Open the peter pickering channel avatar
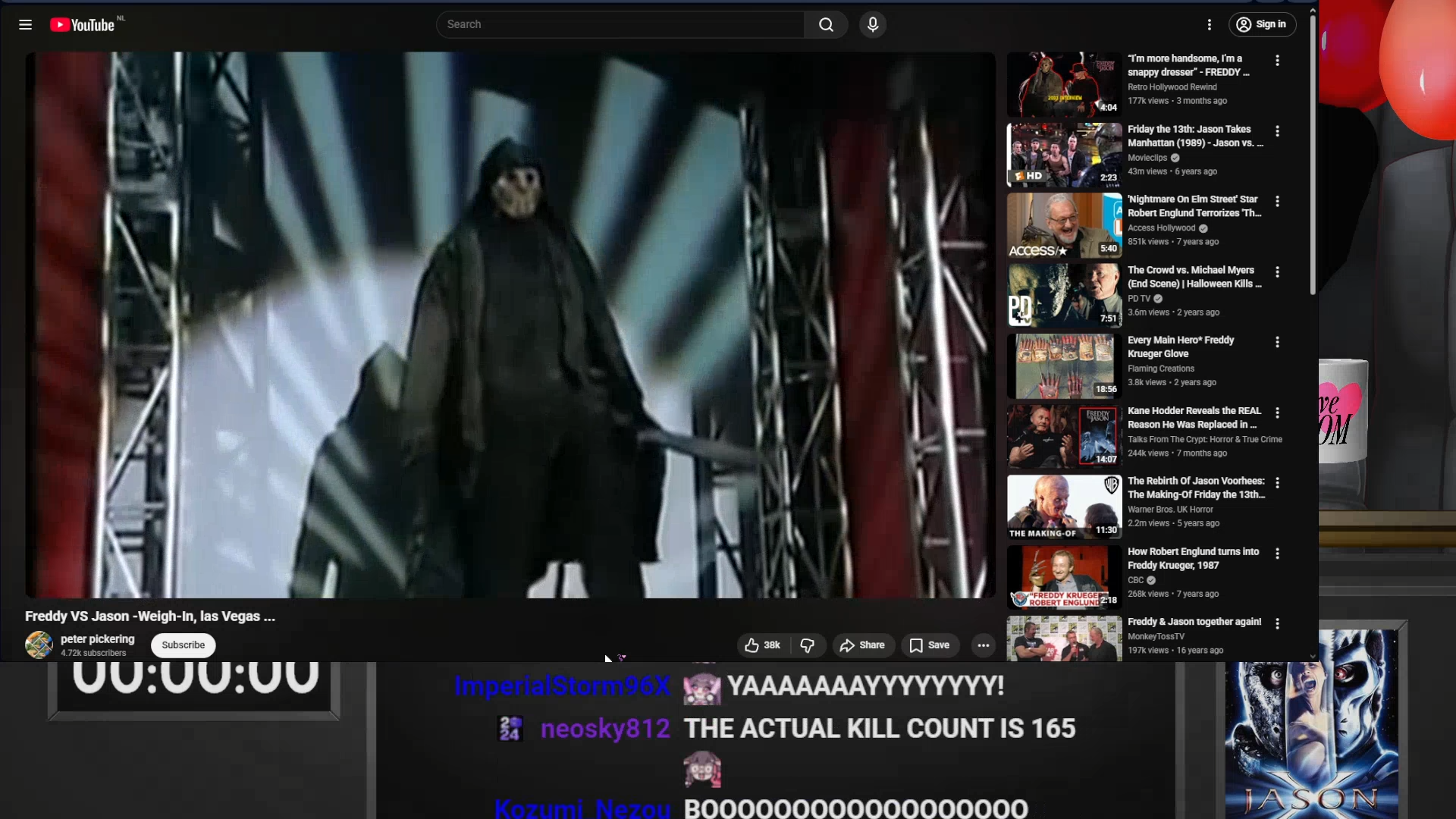The image size is (1456, 819). (x=39, y=645)
